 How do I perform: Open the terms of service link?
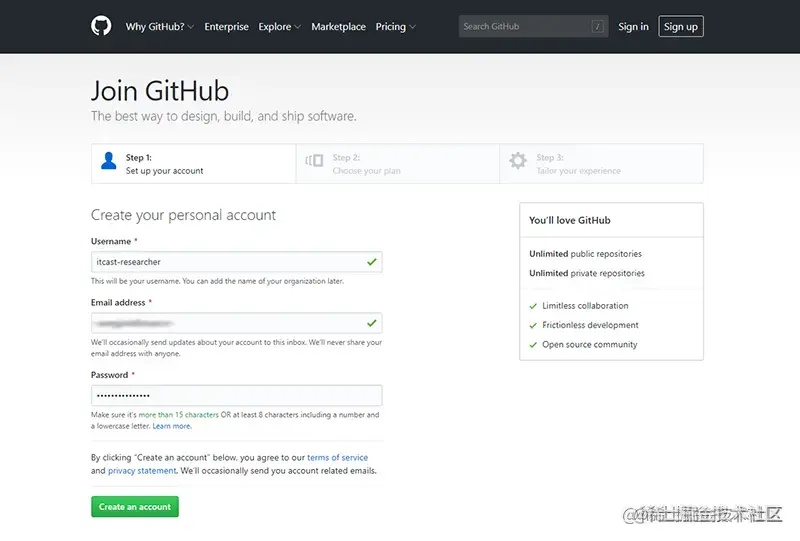(x=337, y=457)
